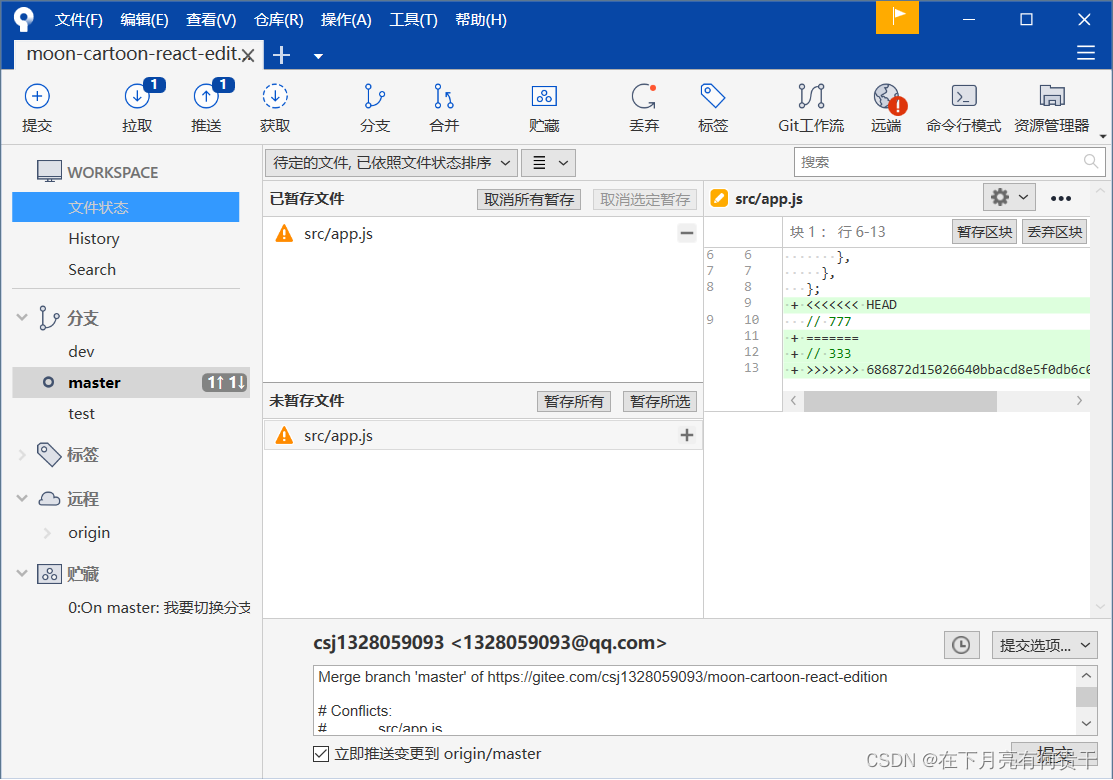The image size is (1113, 780).
Task: Unstage src/app.js with the minus icon
Action: [x=686, y=233]
